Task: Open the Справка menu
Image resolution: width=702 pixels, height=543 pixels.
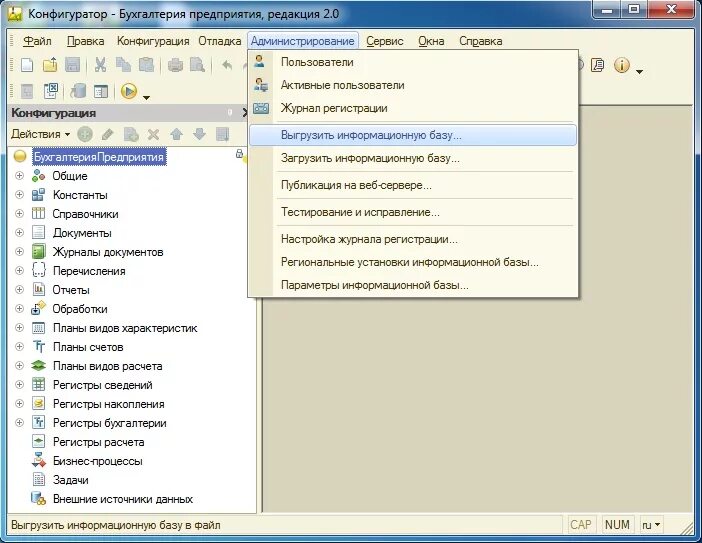Action: pyautogui.click(x=480, y=41)
